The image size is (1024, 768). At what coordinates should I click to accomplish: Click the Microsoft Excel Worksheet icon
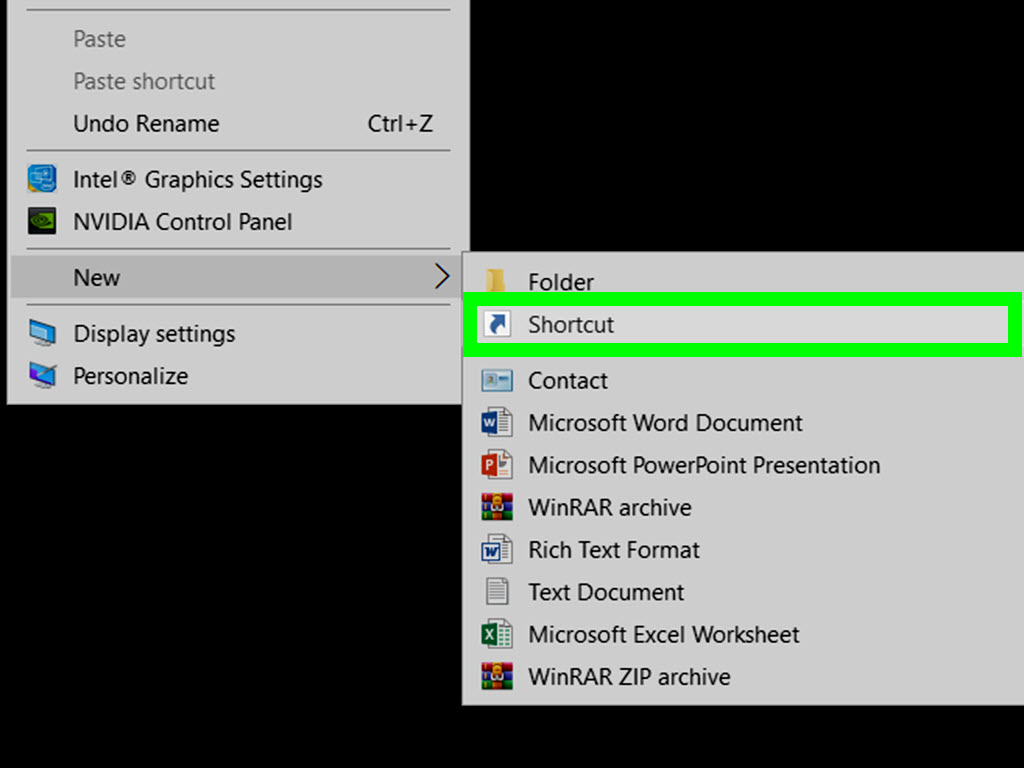pyautogui.click(x=497, y=634)
